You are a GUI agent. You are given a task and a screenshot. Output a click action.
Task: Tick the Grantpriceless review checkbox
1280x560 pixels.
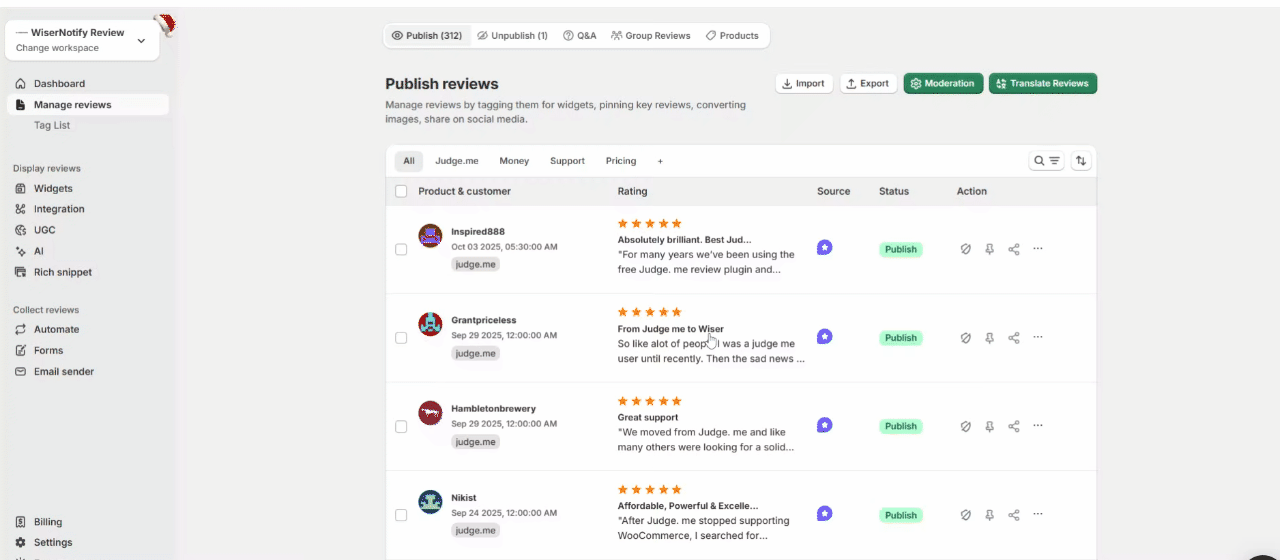tap(401, 338)
